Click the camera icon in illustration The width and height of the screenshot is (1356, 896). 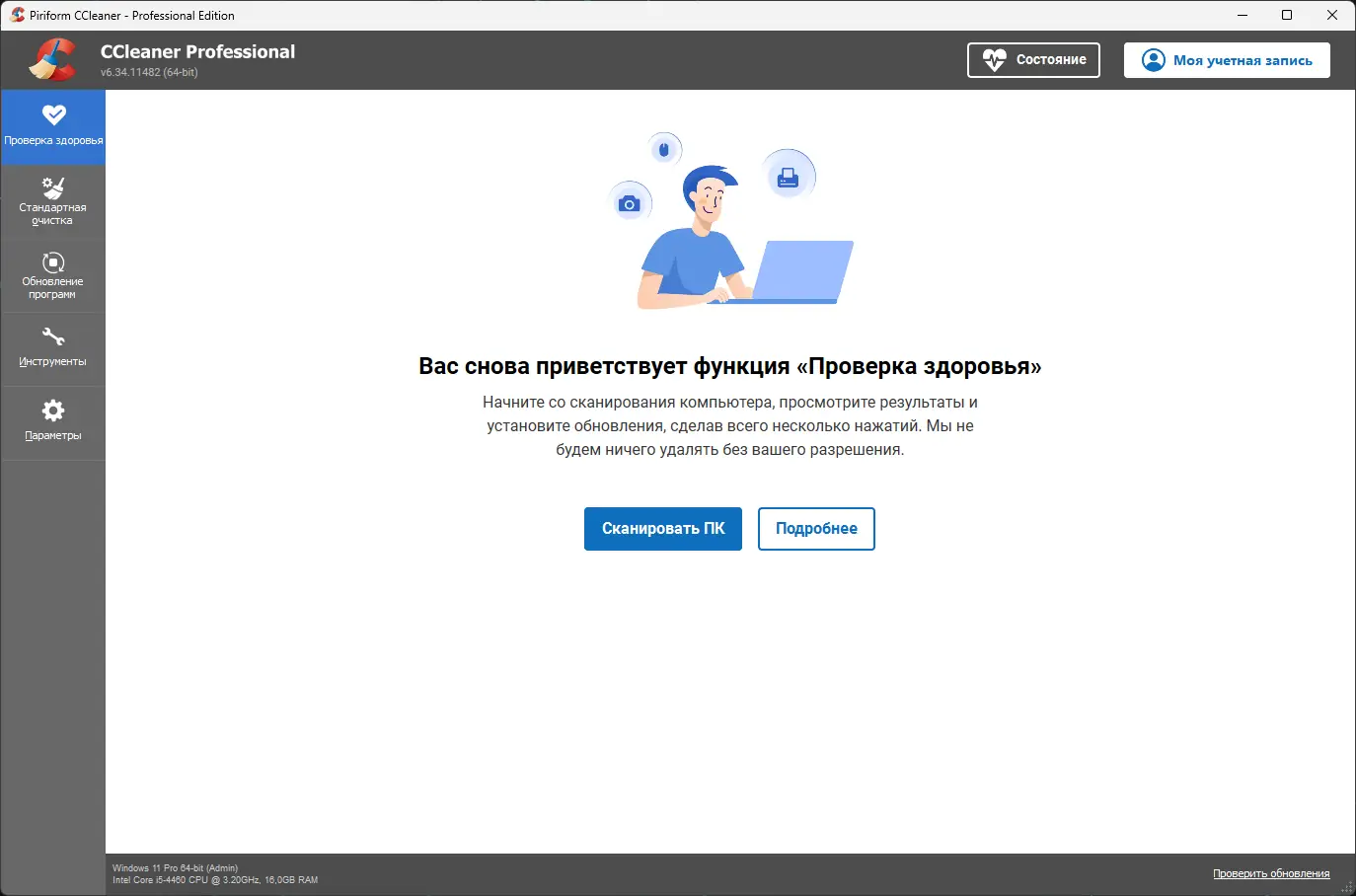(x=629, y=204)
